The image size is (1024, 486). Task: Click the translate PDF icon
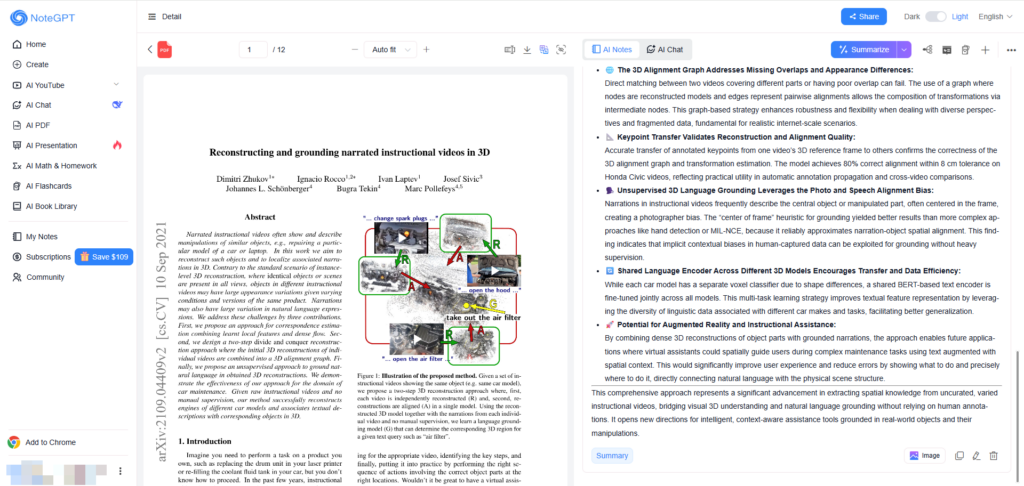[x=543, y=50]
